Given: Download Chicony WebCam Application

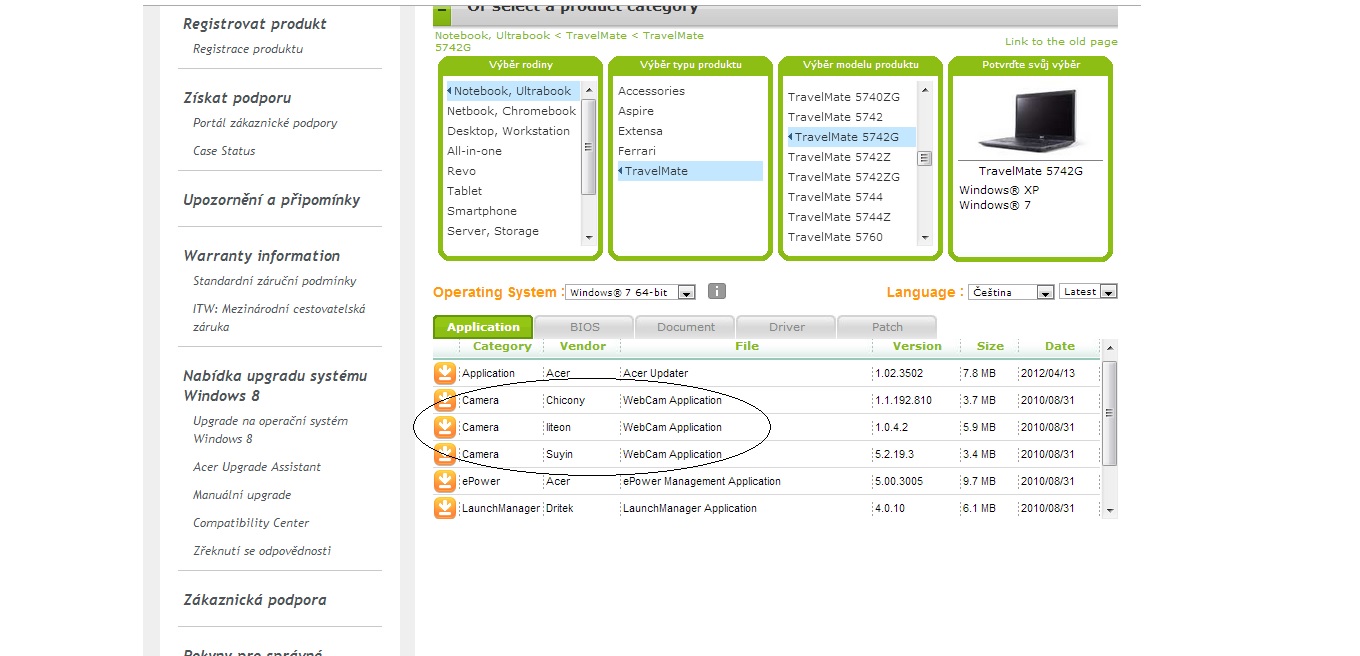Looking at the screenshot, I should pos(444,400).
